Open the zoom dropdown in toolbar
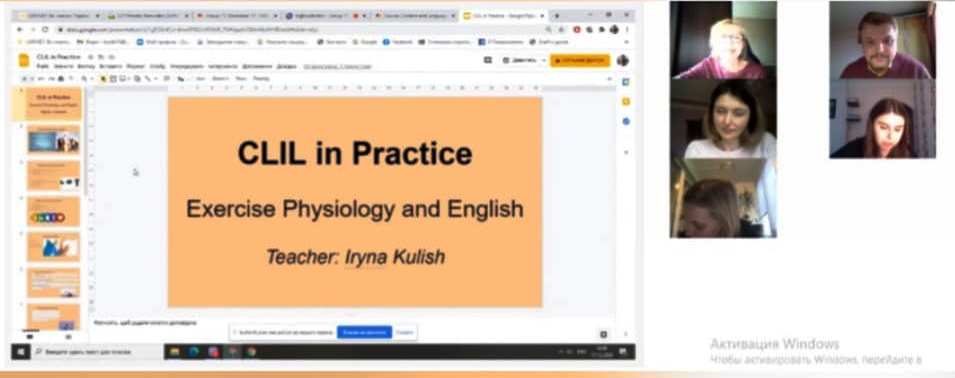The height and width of the screenshot is (378, 955). point(86,79)
